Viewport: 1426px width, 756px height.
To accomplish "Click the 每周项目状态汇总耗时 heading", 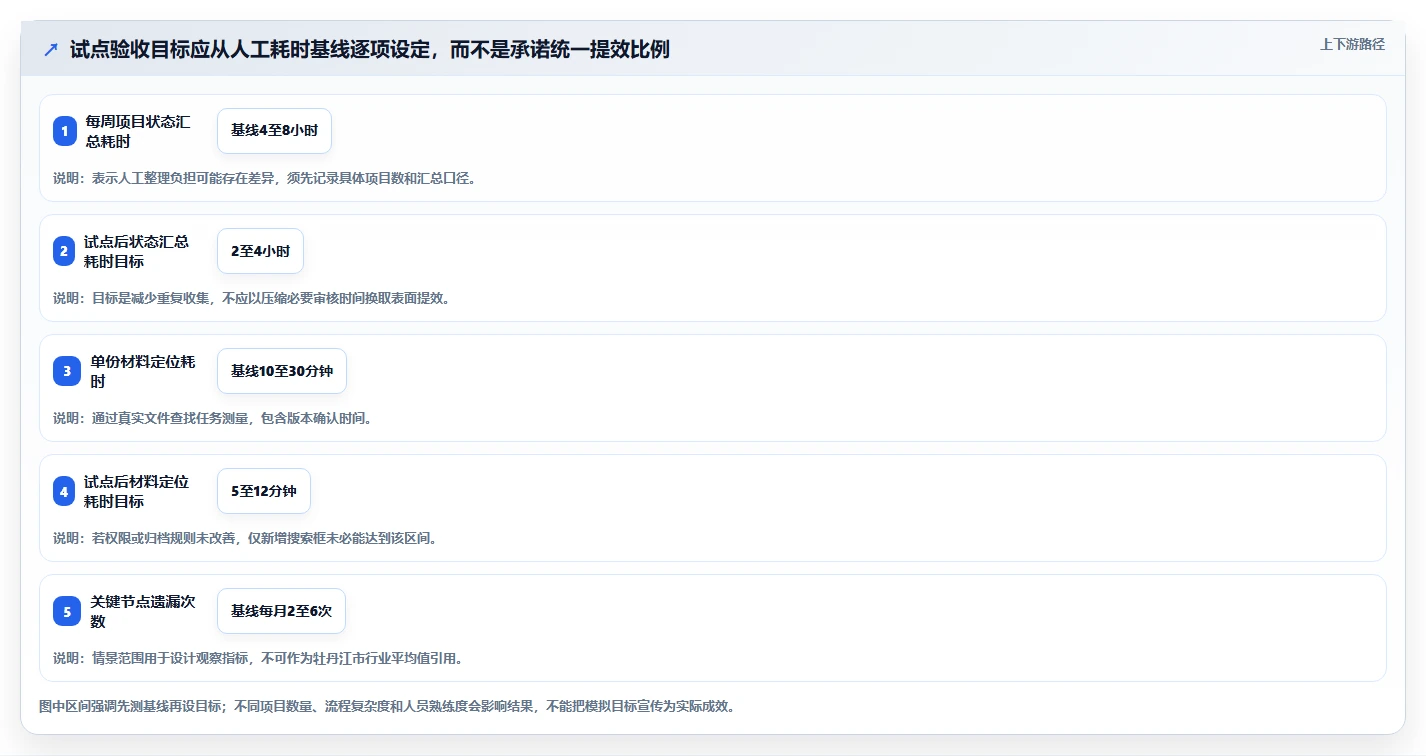I will [x=138, y=131].
